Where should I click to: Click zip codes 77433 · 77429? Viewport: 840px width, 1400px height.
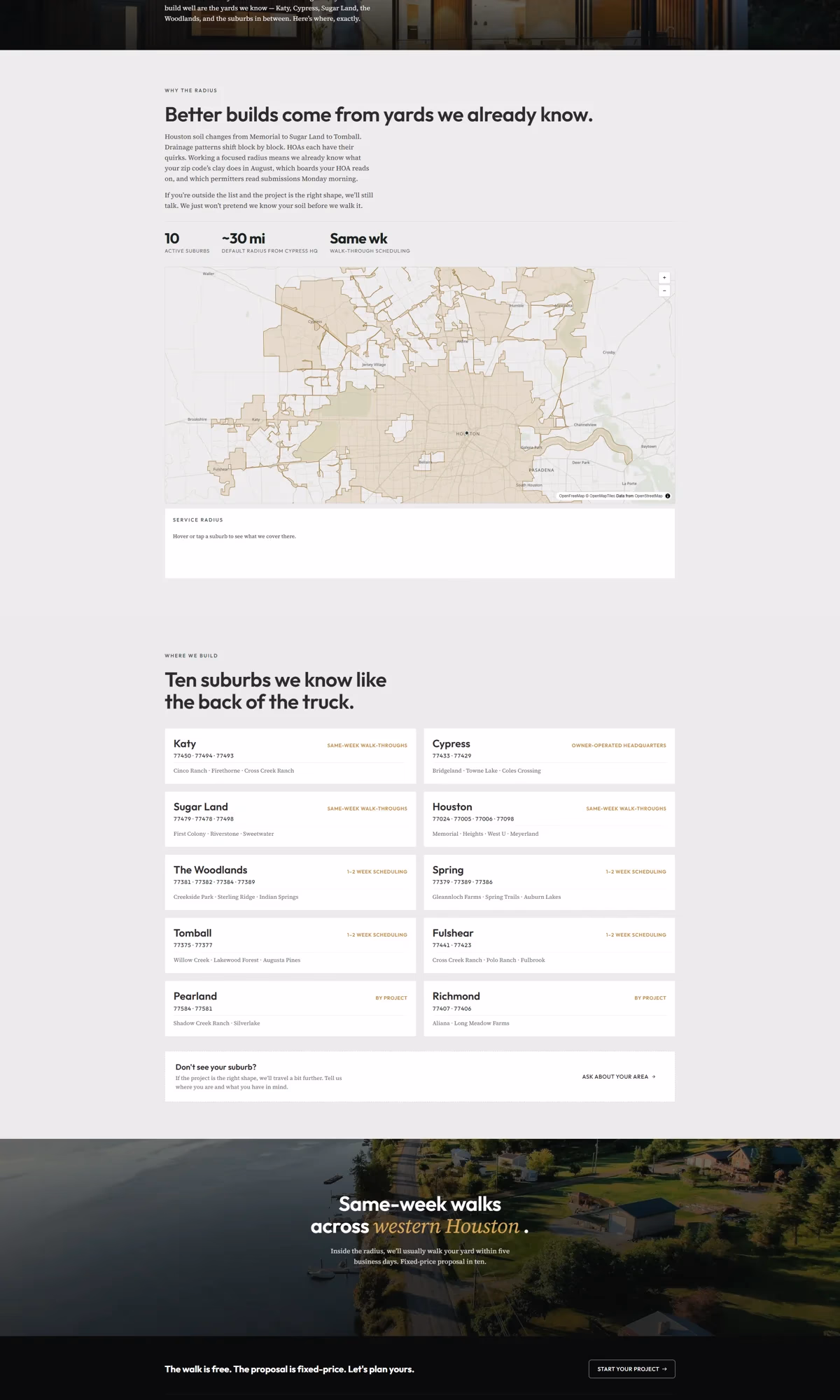coord(451,756)
